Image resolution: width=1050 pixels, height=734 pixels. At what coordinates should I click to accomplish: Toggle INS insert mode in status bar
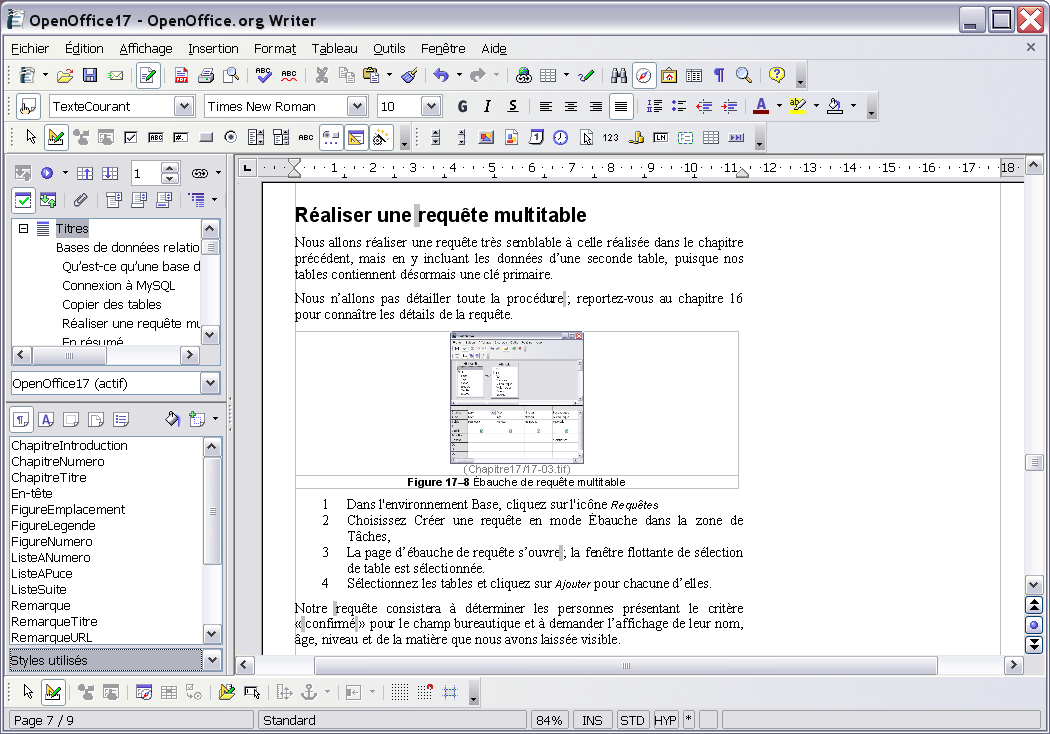coord(592,721)
